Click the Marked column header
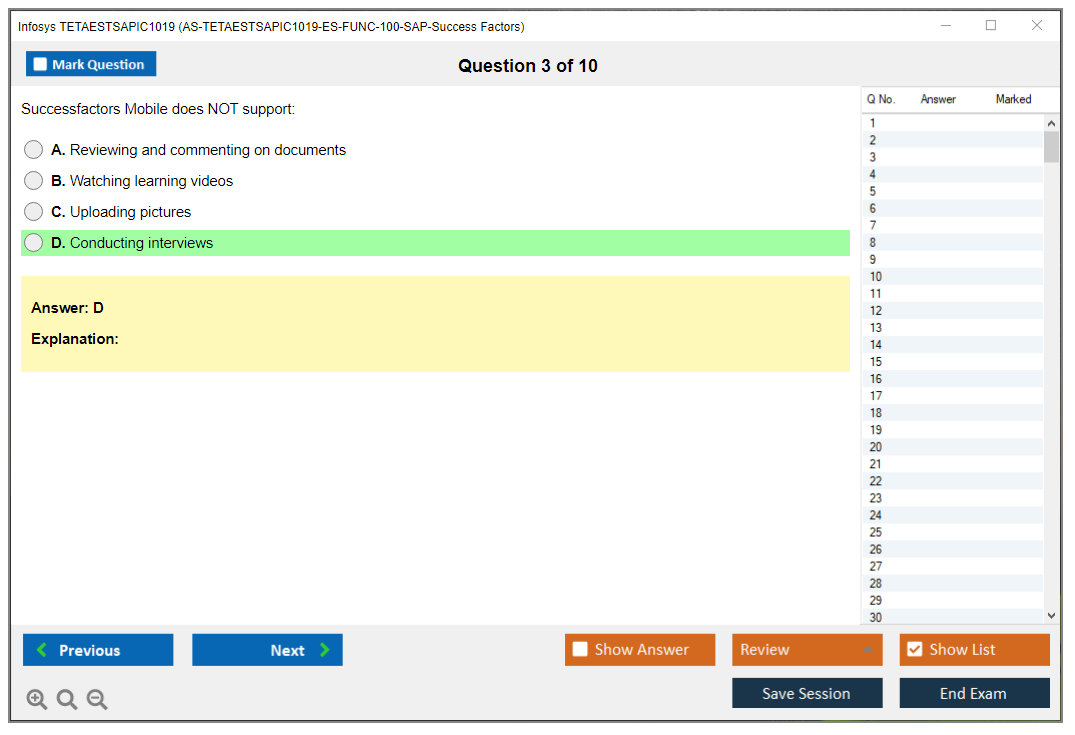Image resolution: width=1075 pixels, height=735 pixels. click(x=1013, y=99)
